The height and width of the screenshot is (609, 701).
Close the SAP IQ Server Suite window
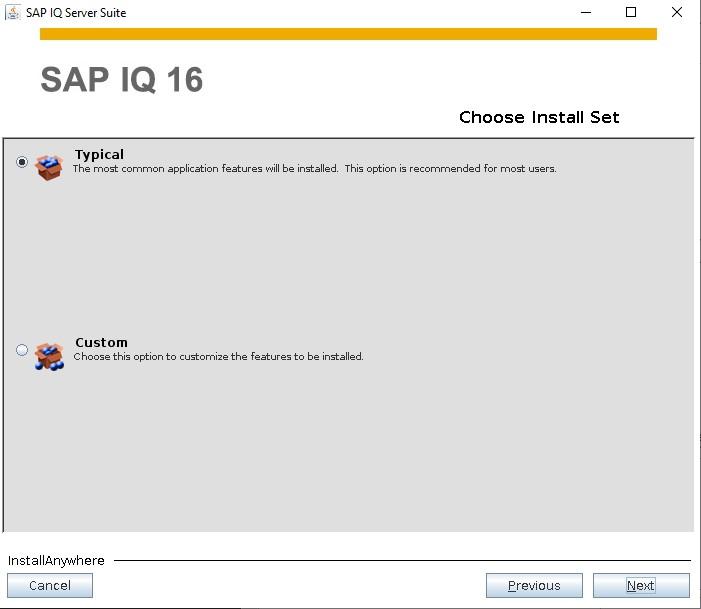(677, 13)
